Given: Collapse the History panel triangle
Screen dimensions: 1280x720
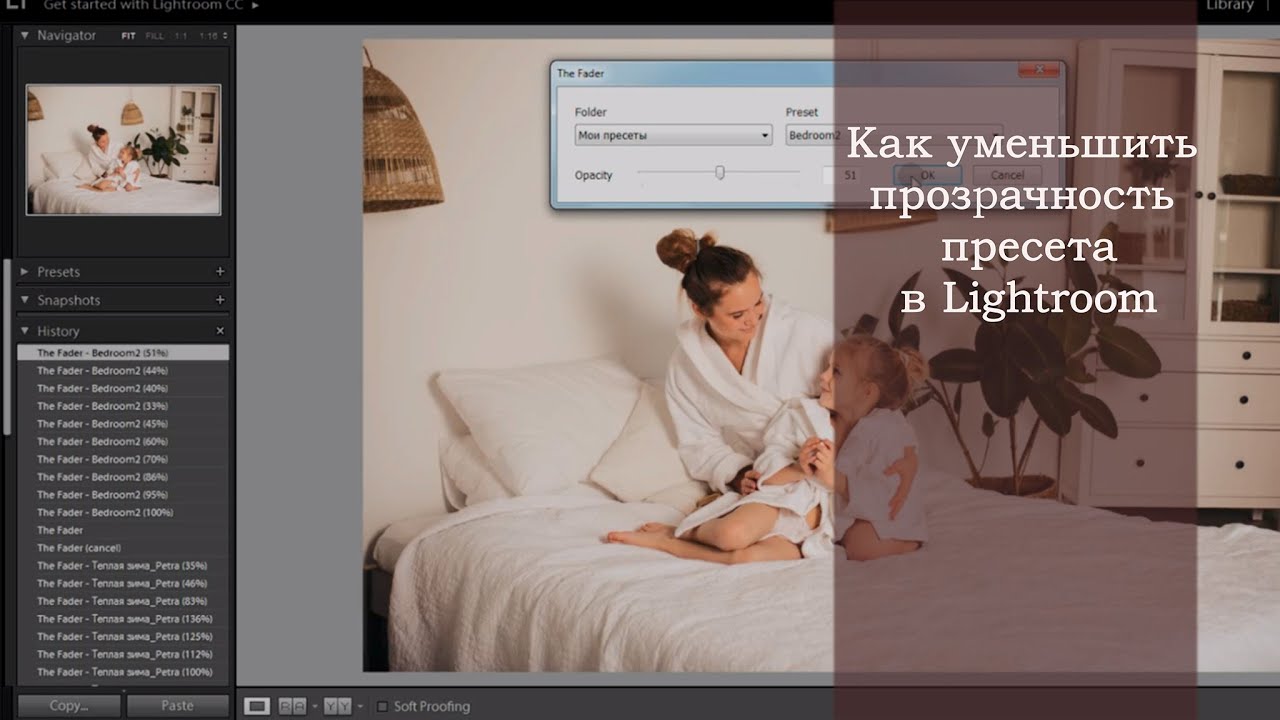Looking at the screenshot, I should (x=25, y=331).
